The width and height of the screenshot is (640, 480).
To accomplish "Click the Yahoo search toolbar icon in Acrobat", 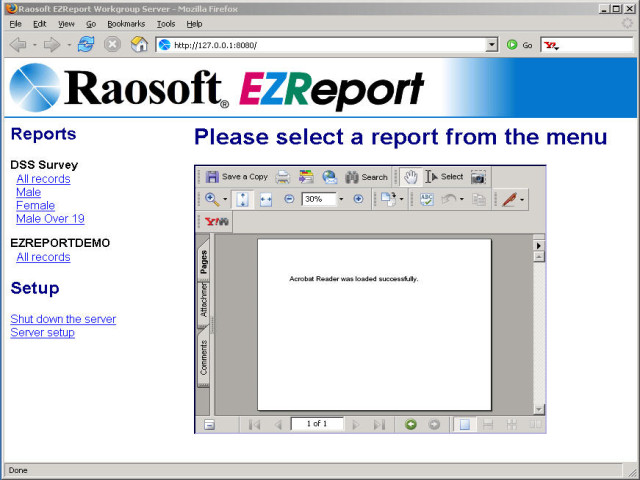I will pos(216,222).
